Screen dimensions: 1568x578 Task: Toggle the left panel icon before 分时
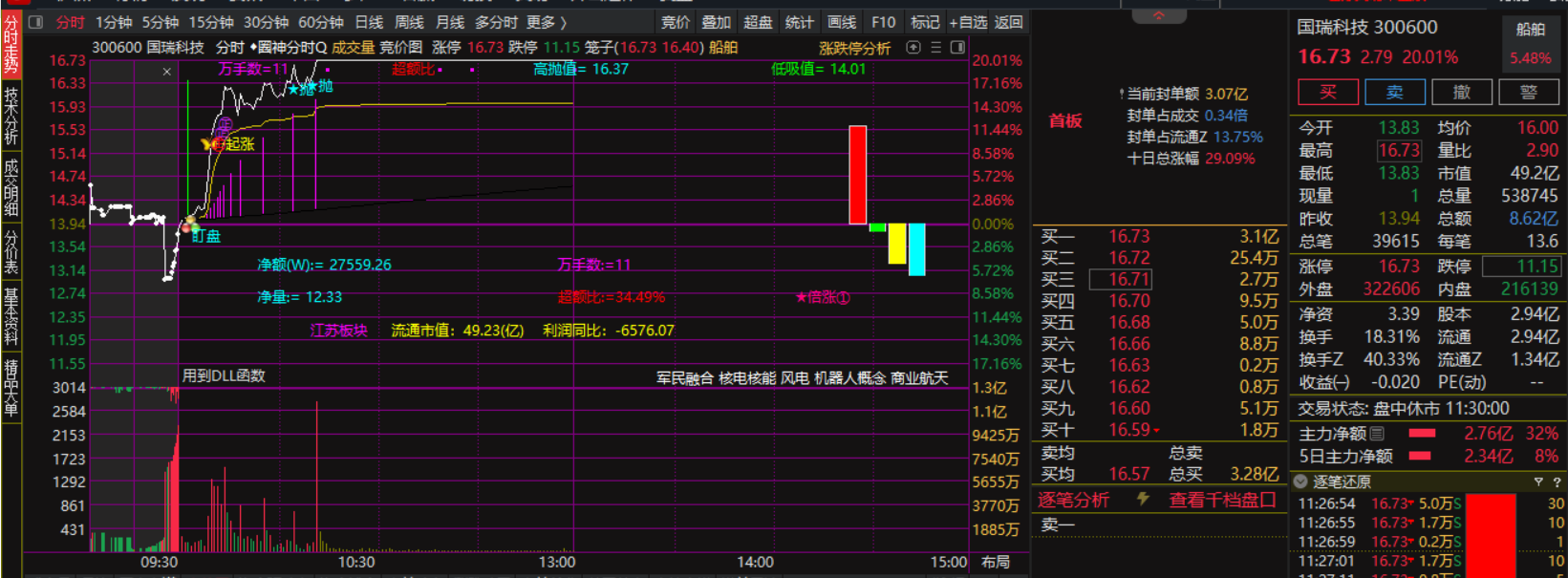pyautogui.click(x=36, y=22)
